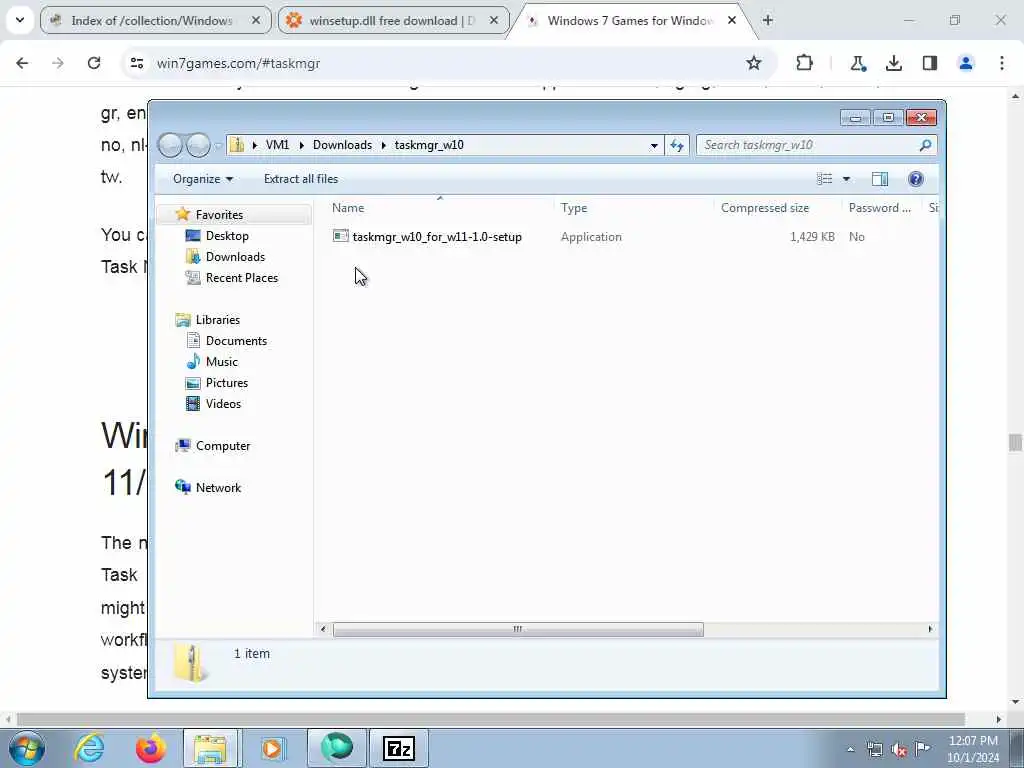Image resolution: width=1024 pixels, height=768 pixels.
Task: Toggle Chrome side panel icon
Action: (x=929, y=63)
